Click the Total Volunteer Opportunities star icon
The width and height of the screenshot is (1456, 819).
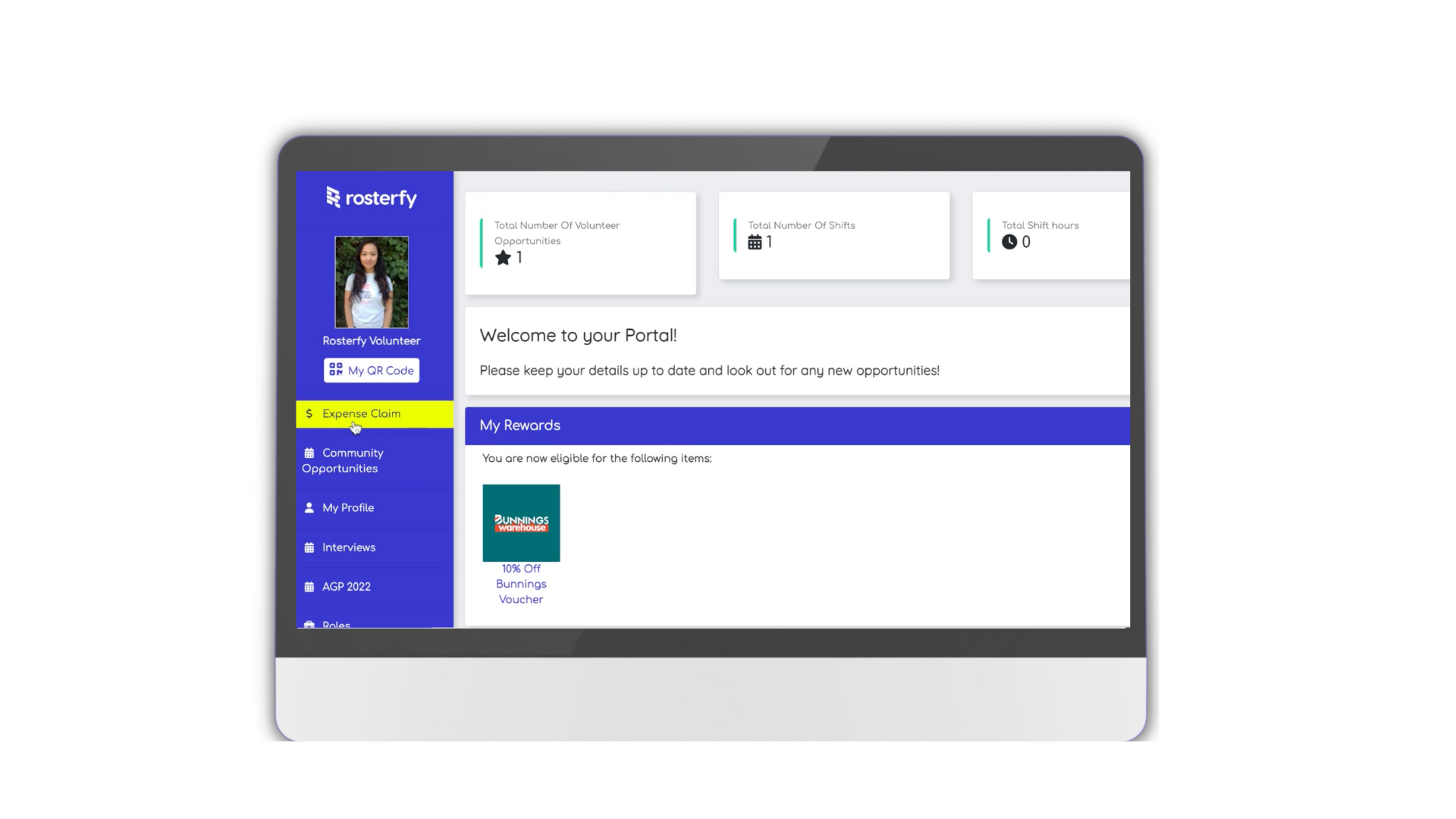coord(502,257)
